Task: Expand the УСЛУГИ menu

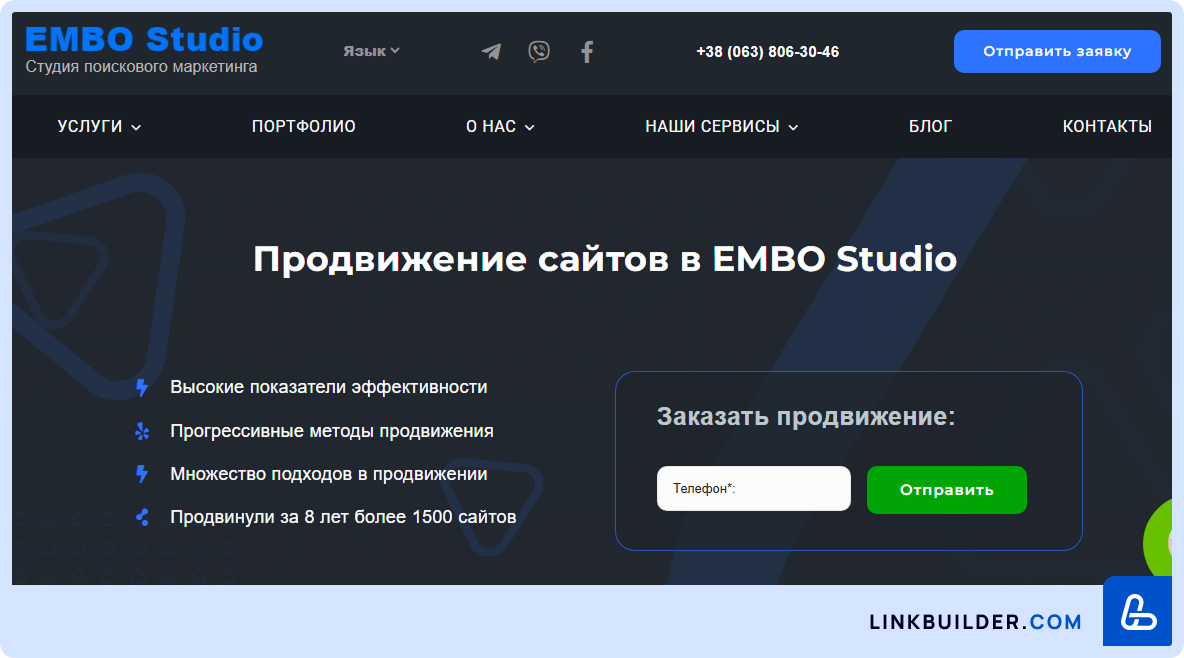Action: [x=99, y=127]
